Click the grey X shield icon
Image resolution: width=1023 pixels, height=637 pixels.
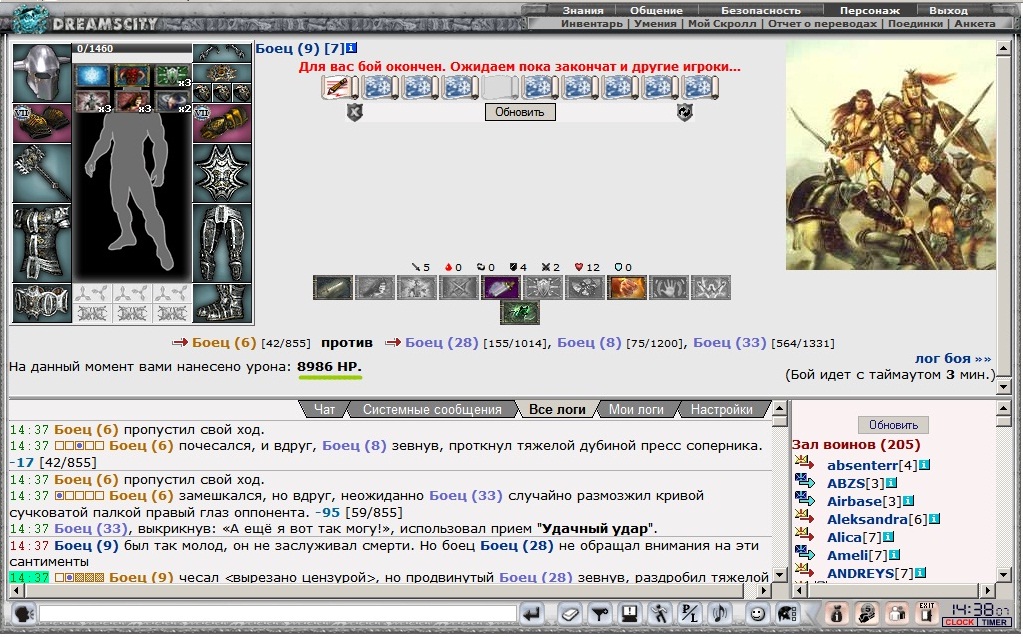click(354, 112)
